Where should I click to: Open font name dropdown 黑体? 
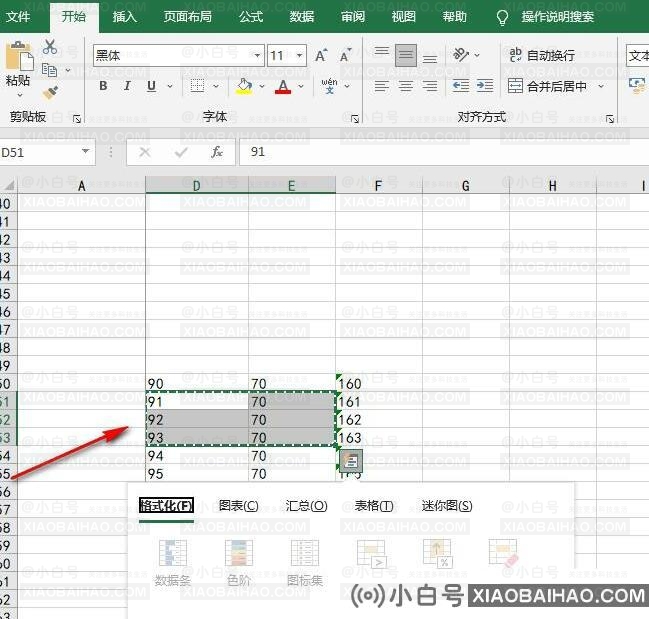[x=257, y=55]
